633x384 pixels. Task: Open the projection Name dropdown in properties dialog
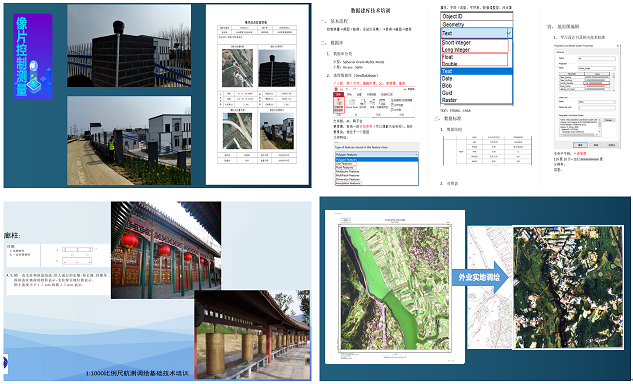coord(597,69)
